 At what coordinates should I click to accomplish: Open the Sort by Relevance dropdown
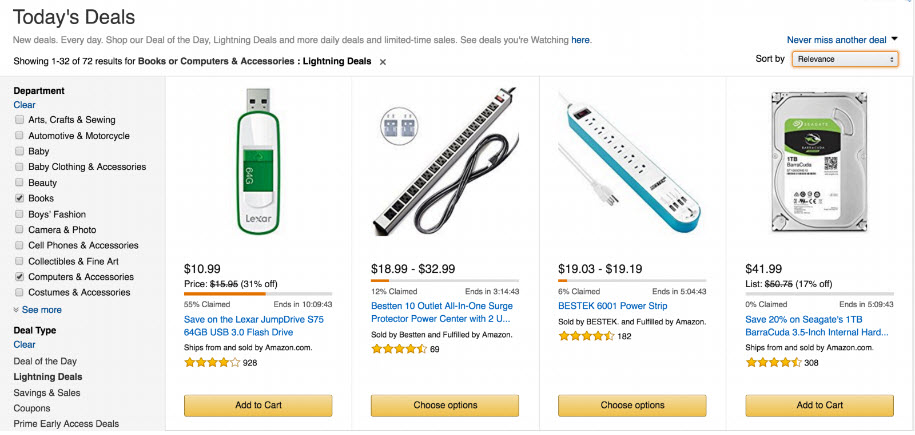[x=845, y=59]
